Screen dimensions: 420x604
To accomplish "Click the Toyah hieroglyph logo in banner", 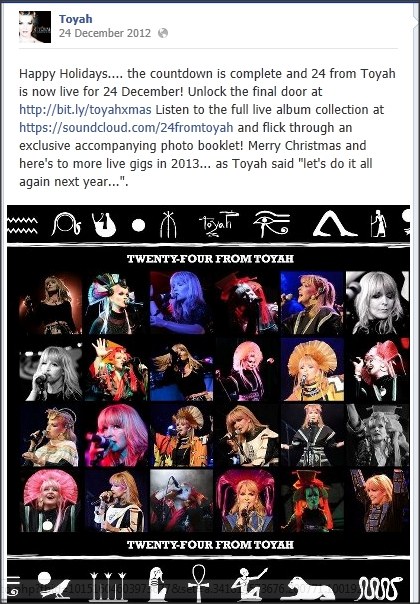I will click(218, 223).
